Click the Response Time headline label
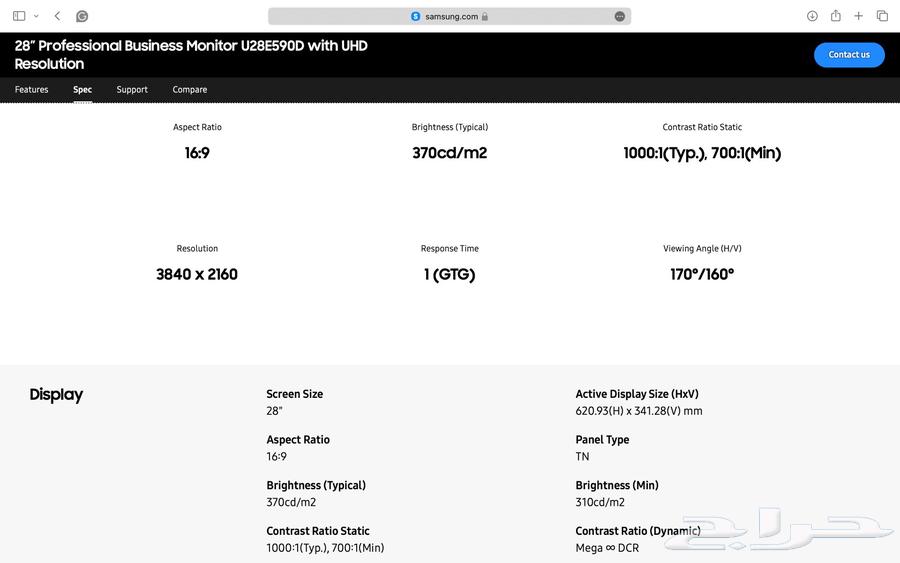 point(449,249)
